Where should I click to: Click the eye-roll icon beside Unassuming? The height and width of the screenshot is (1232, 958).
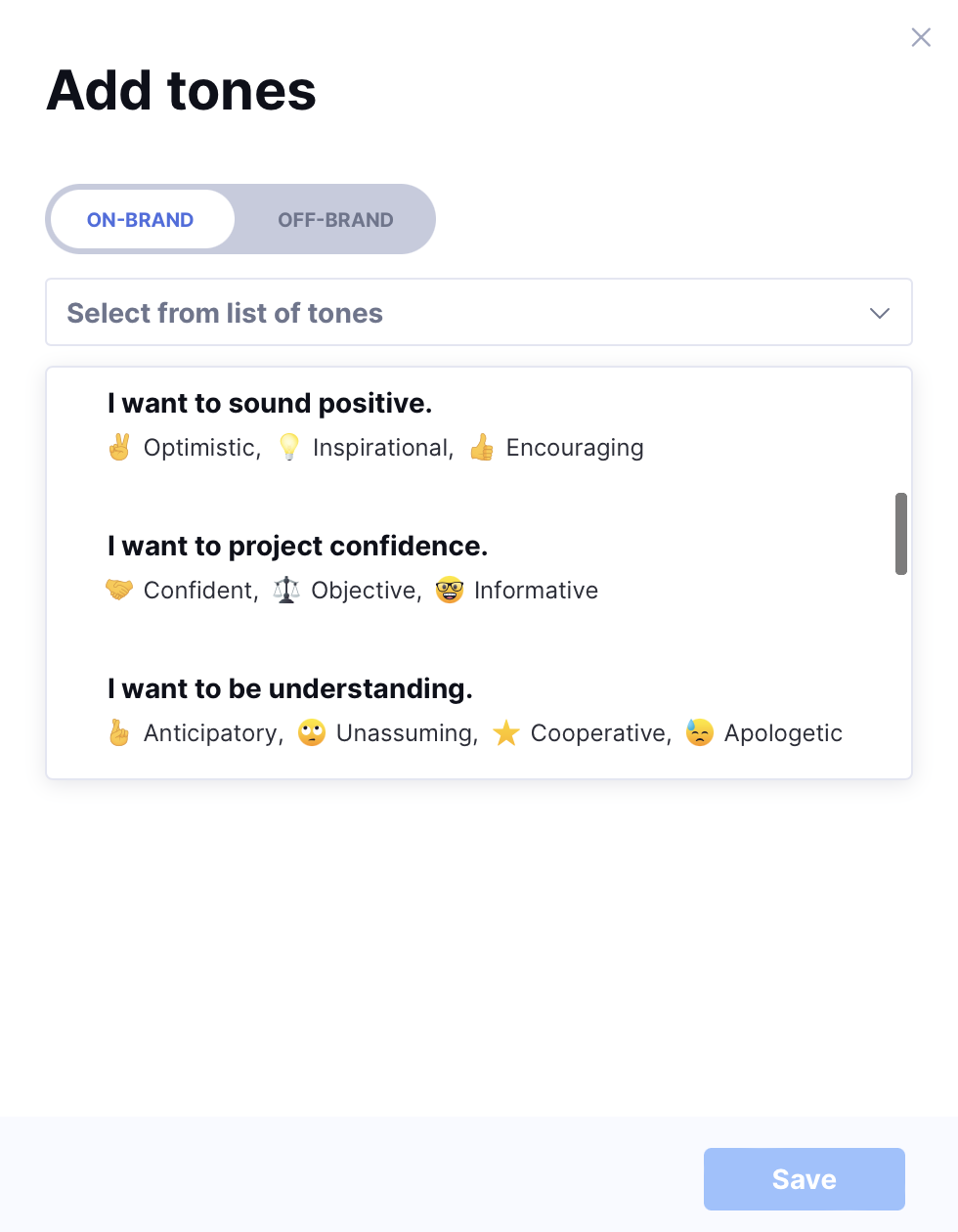311,732
